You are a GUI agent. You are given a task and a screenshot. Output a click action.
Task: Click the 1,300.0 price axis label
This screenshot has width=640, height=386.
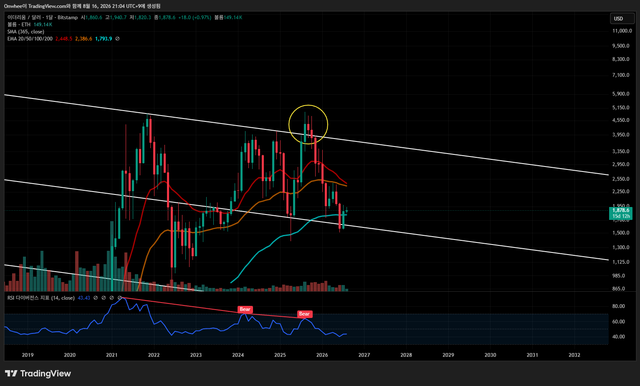tap(621, 247)
